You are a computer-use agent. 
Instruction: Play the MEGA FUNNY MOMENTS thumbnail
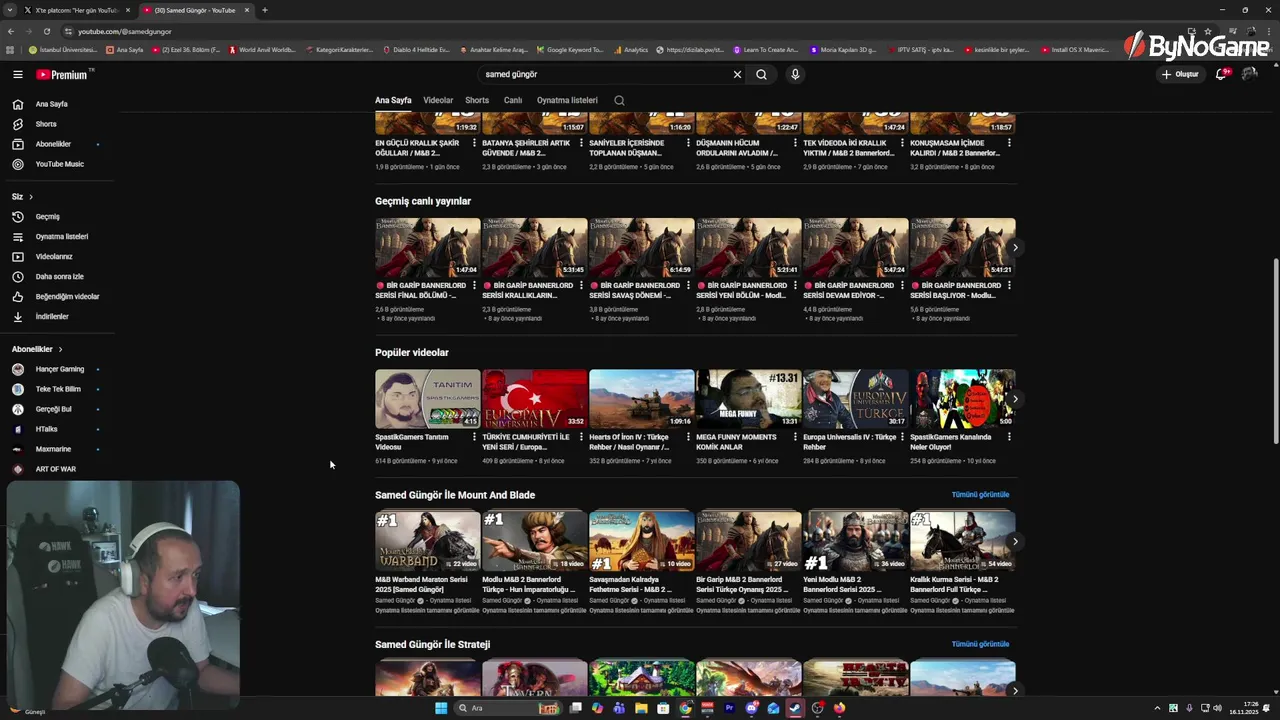tap(748, 399)
